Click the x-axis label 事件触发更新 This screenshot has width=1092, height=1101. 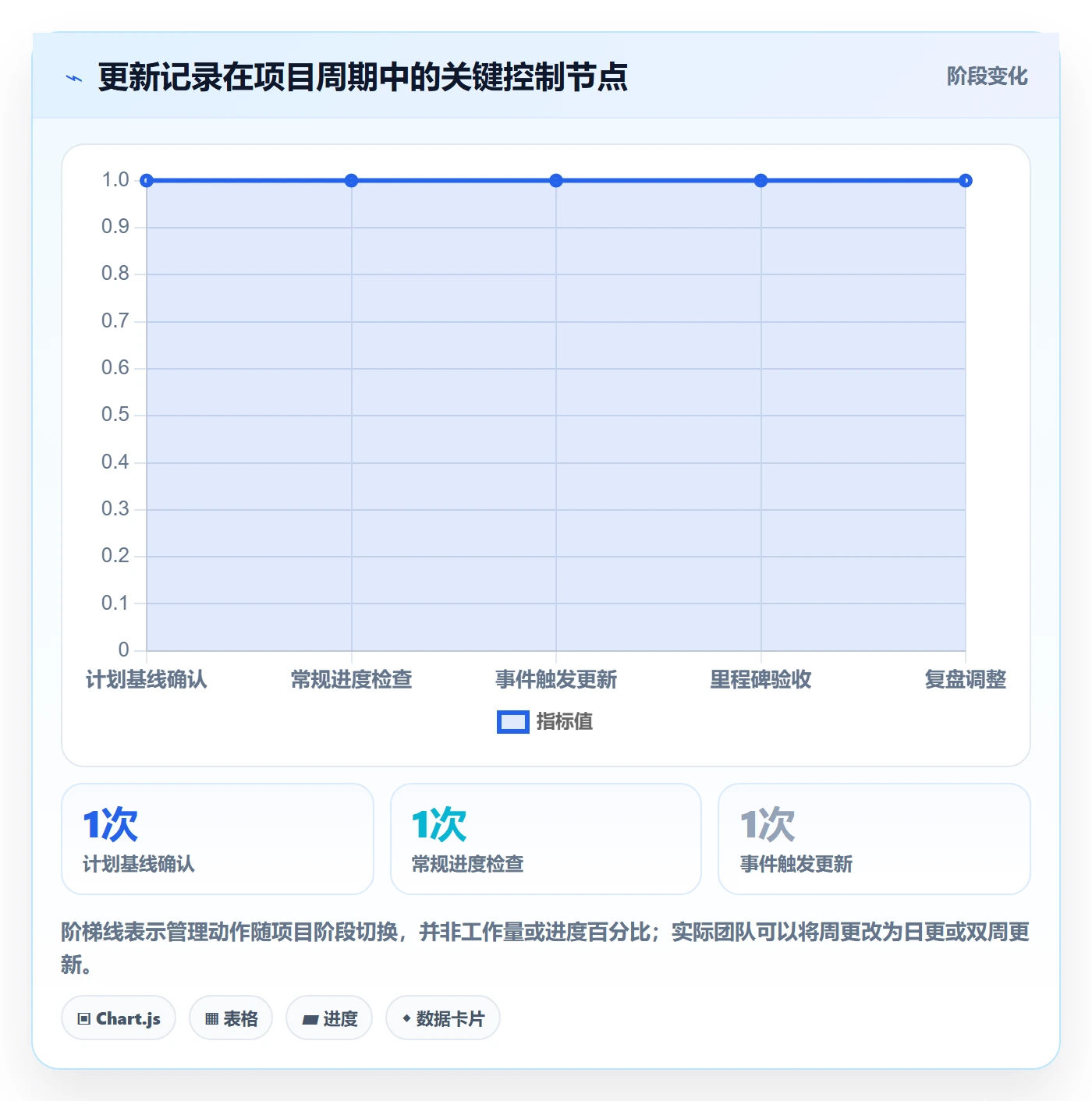[x=556, y=680]
